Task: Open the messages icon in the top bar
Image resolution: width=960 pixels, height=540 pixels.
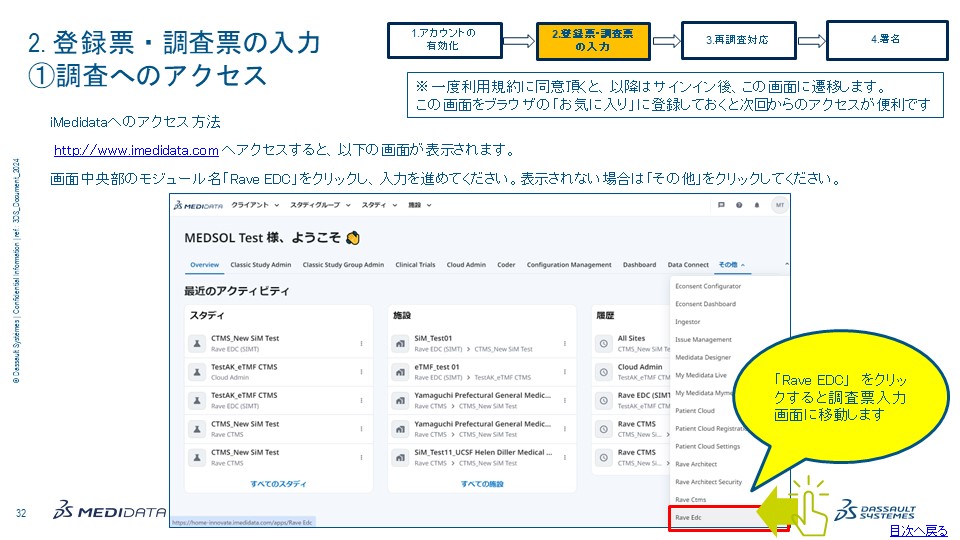Action: point(721,205)
